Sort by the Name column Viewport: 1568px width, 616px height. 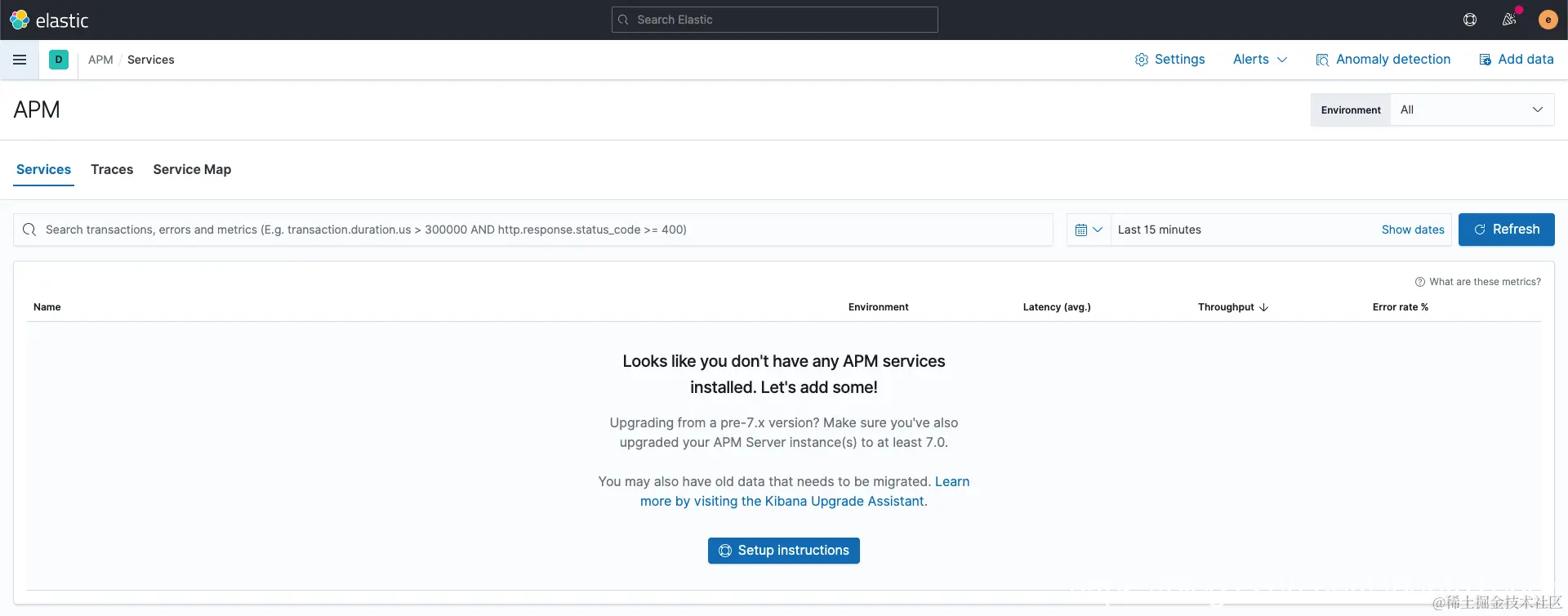coord(47,307)
